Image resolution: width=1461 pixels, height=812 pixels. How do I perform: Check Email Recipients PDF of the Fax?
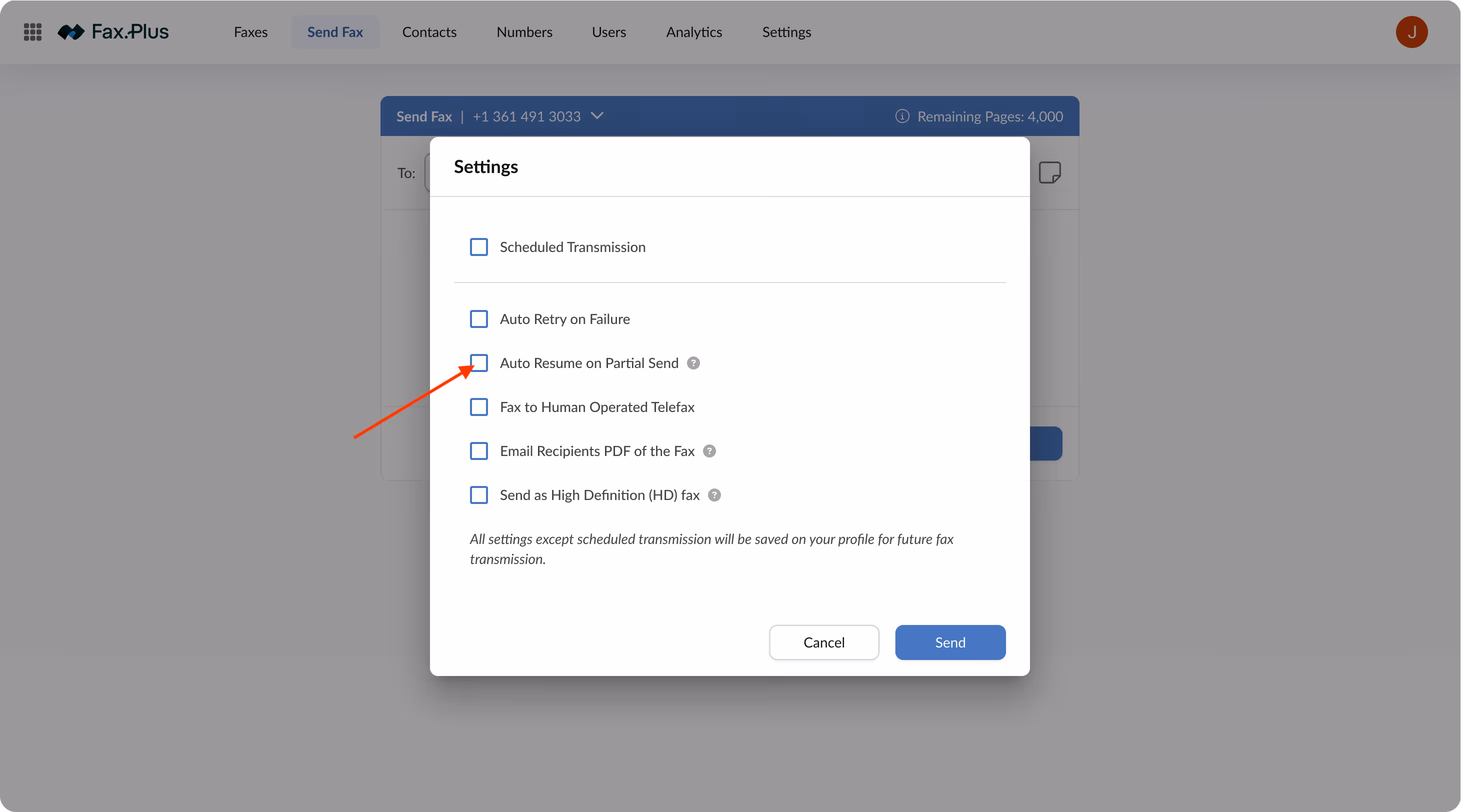click(478, 451)
